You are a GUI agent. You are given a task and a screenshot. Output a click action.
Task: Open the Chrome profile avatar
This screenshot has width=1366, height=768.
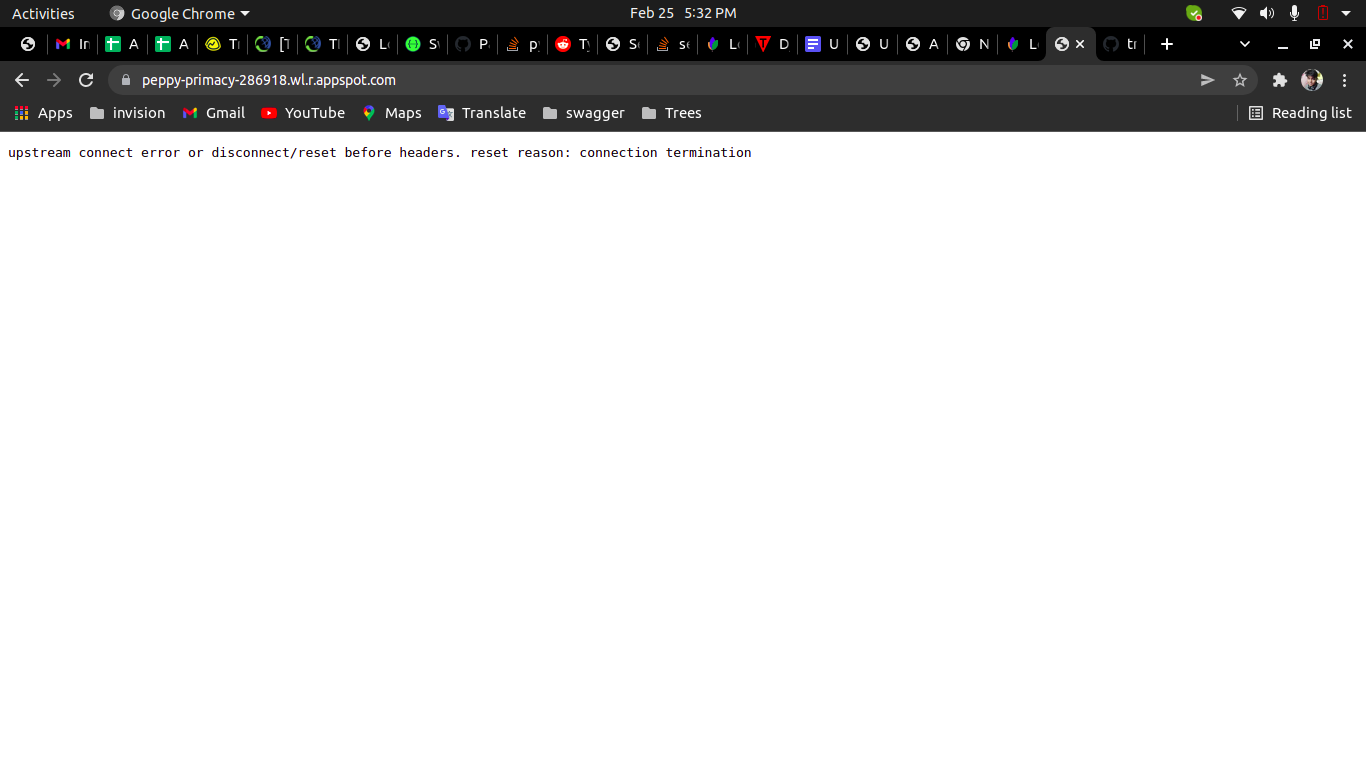point(1311,80)
